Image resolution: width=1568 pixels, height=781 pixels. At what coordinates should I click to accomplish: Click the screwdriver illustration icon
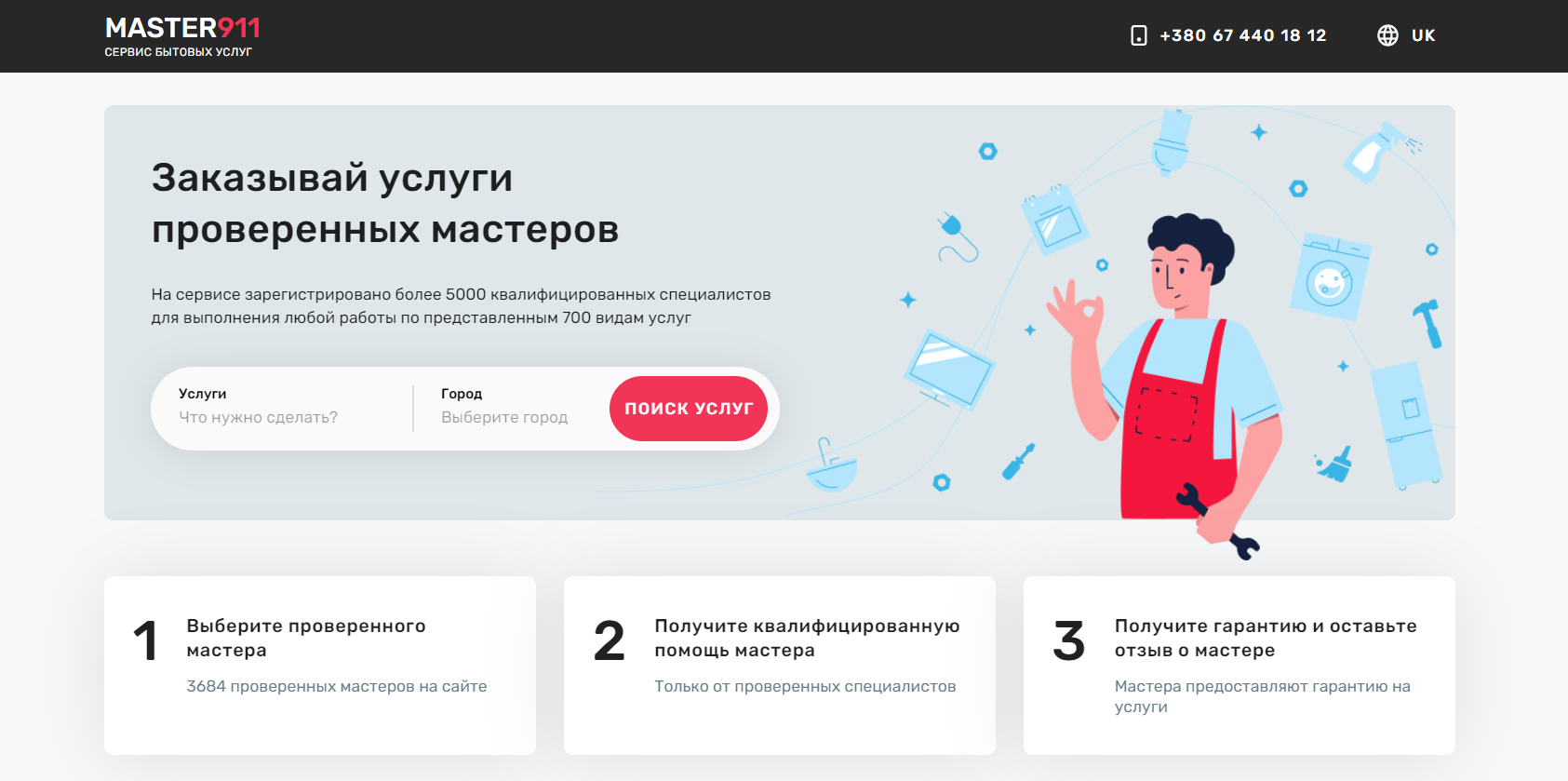pos(1018,461)
